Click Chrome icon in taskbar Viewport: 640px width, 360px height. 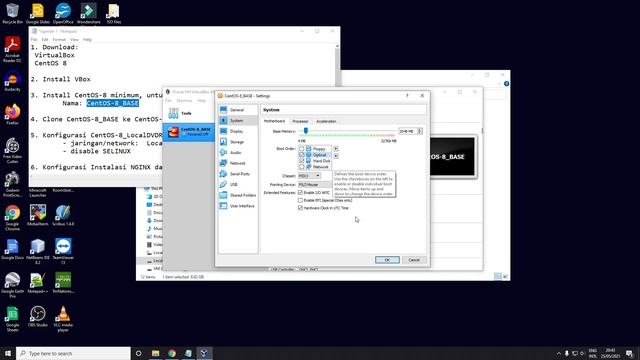pos(172,353)
